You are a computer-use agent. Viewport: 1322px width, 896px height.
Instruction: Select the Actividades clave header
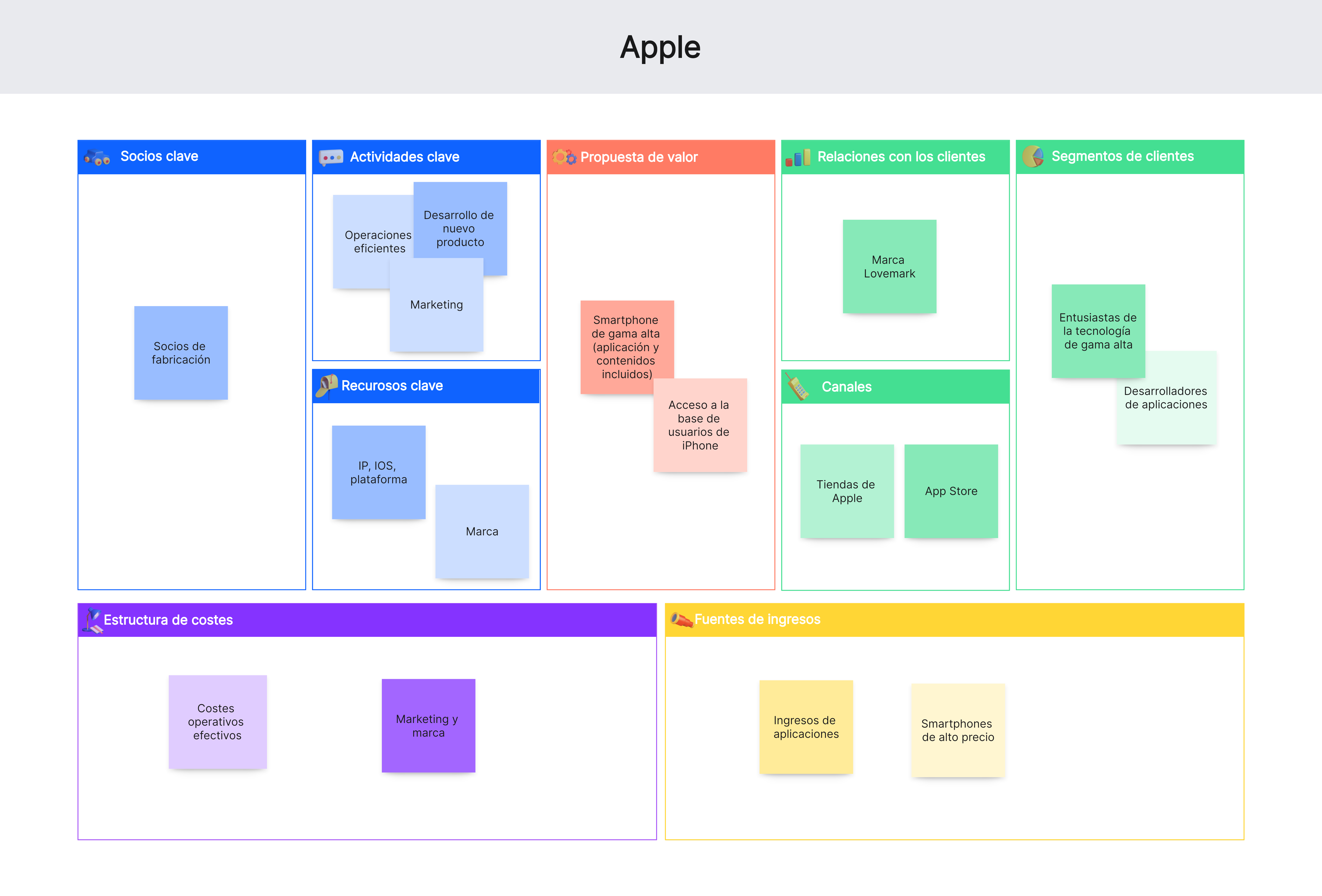[x=426, y=157]
